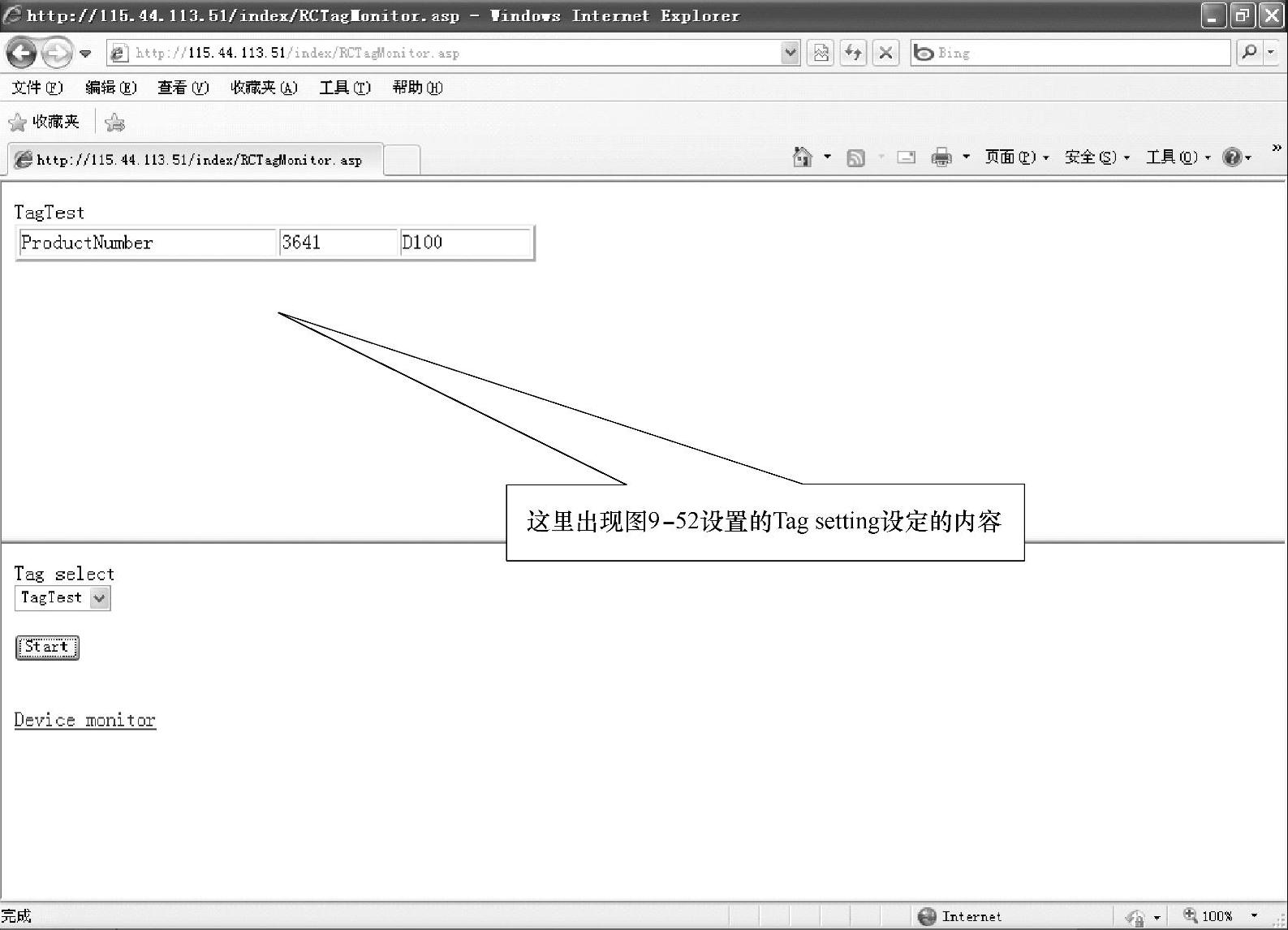Click the RSS feeds icon
The height and width of the screenshot is (930, 1288).
(855, 157)
